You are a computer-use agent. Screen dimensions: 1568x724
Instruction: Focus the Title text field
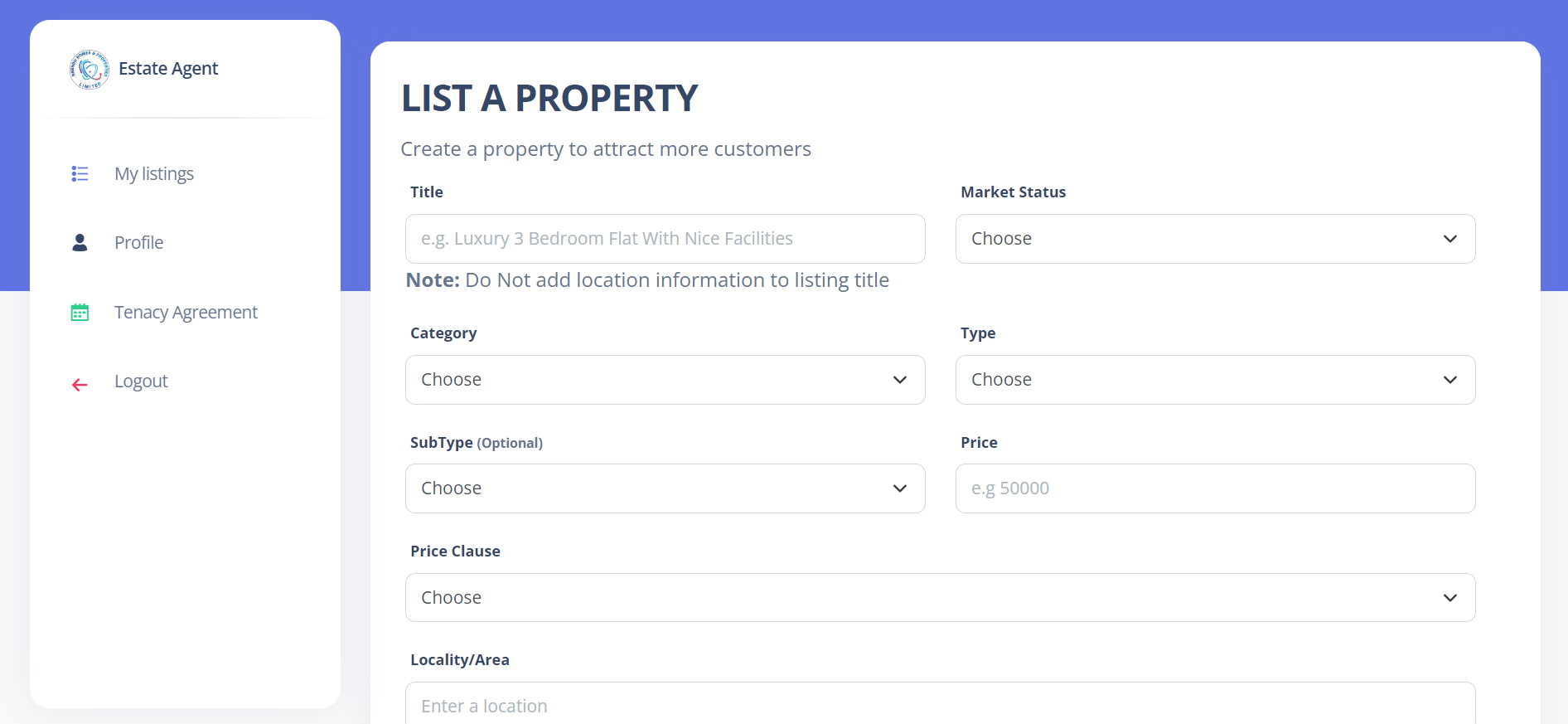pos(665,239)
